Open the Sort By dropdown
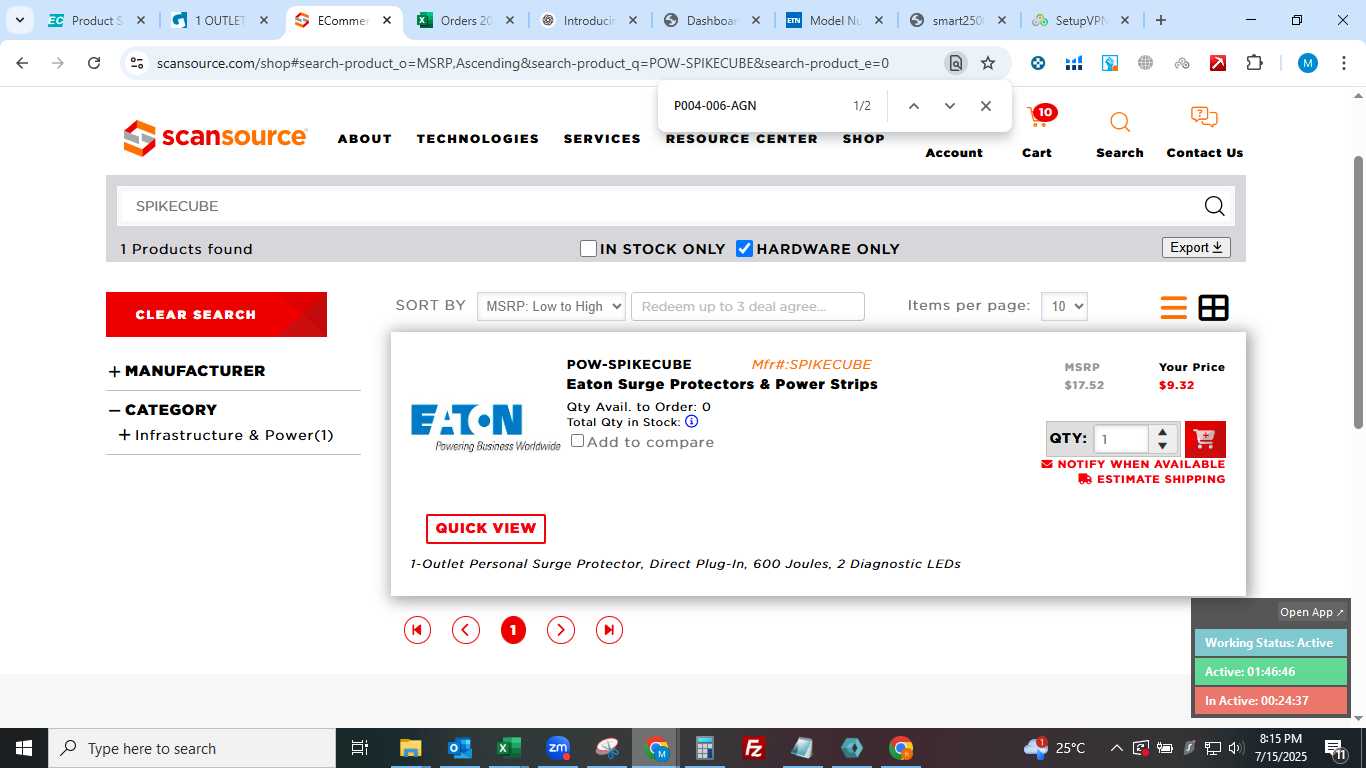Viewport: 1366px width, 768px height. pyautogui.click(x=551, y=307)
